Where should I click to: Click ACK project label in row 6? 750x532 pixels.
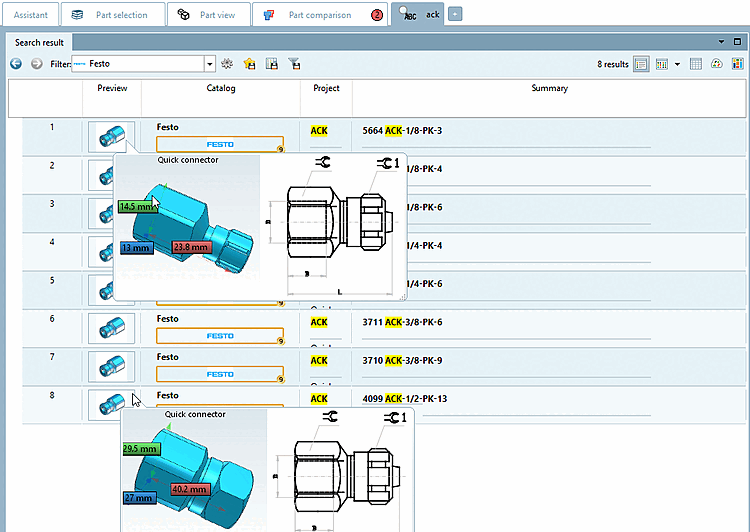pos(319,322)
